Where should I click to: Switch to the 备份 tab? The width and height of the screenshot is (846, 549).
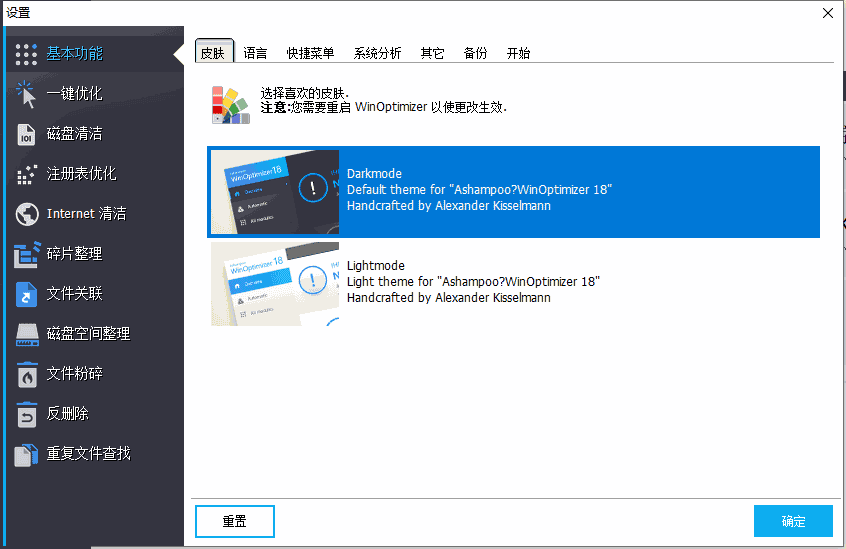coord(475,53)
